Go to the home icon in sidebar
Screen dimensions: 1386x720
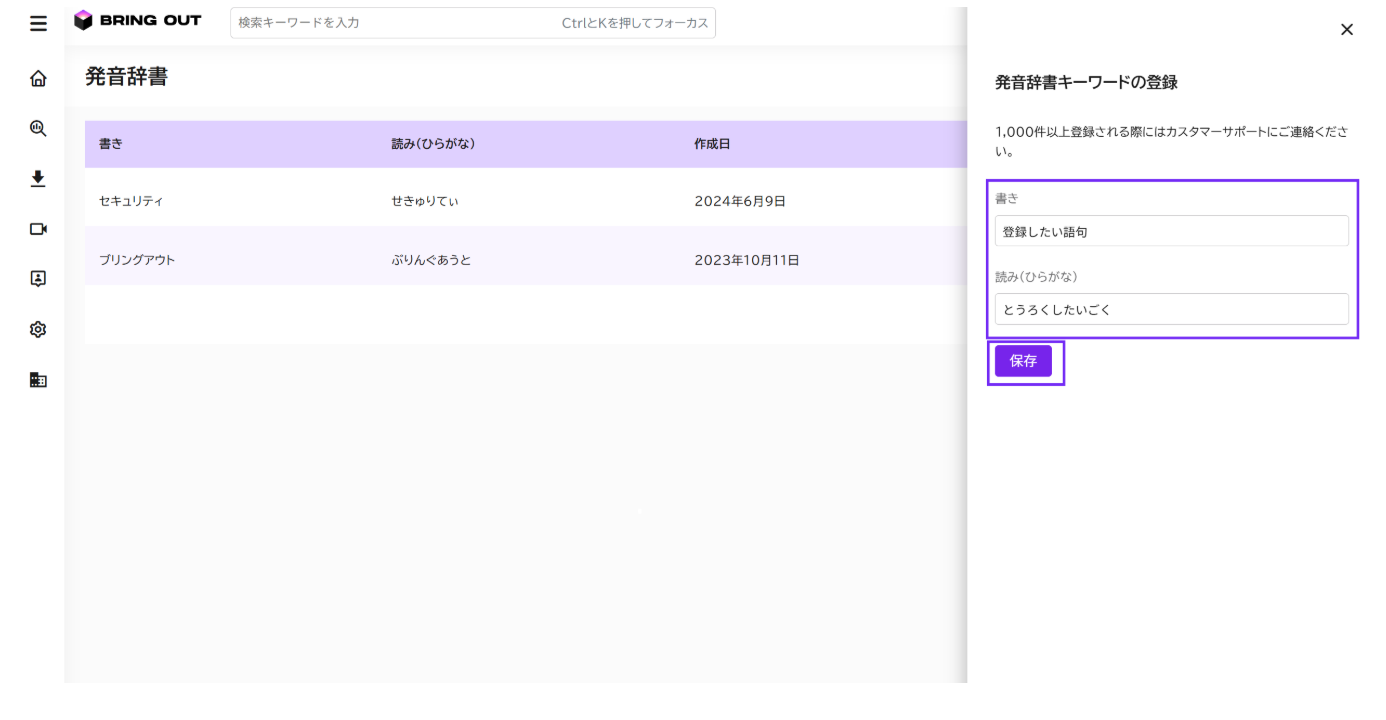coord(38,78)
